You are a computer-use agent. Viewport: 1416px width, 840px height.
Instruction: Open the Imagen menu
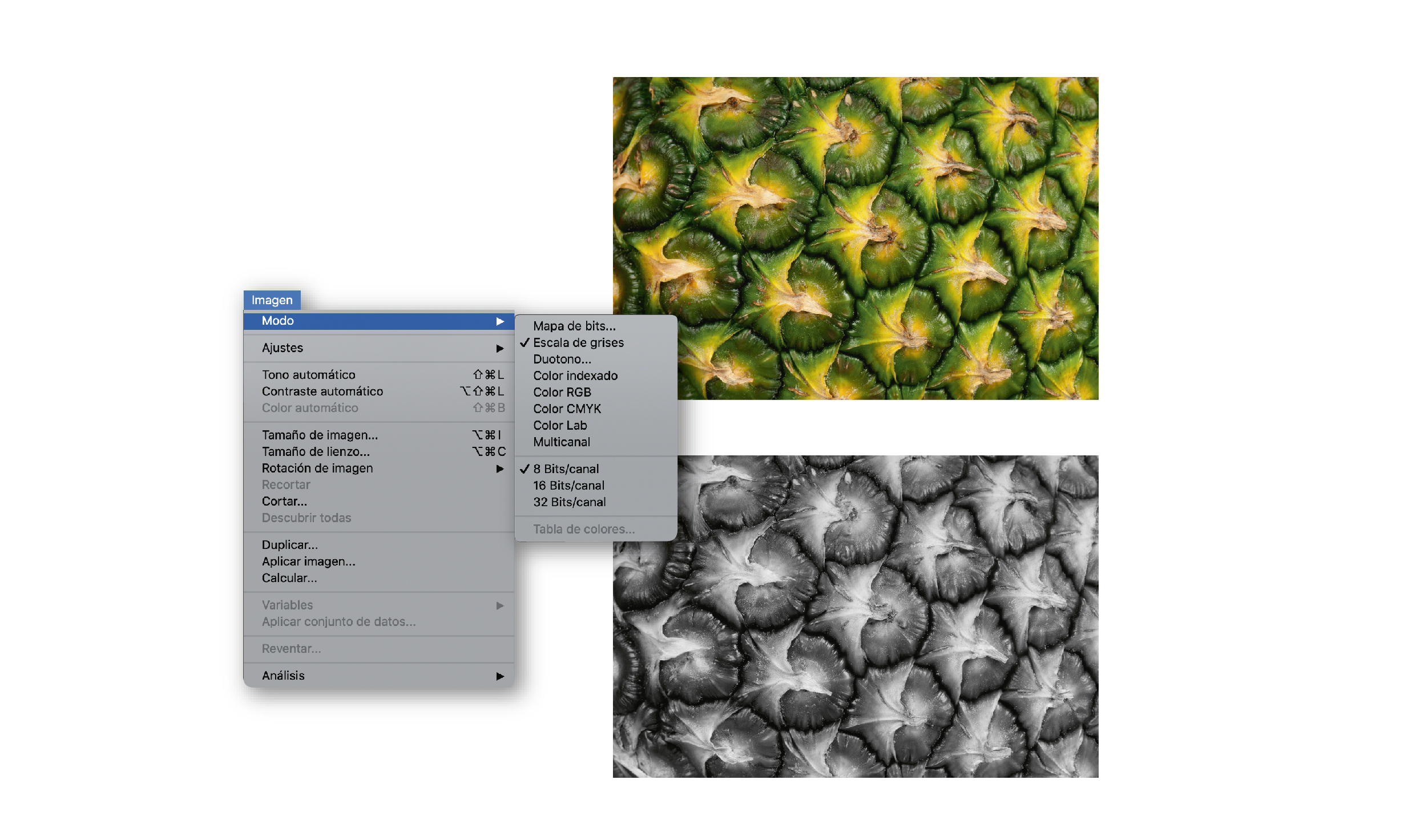tap(272, 300)
